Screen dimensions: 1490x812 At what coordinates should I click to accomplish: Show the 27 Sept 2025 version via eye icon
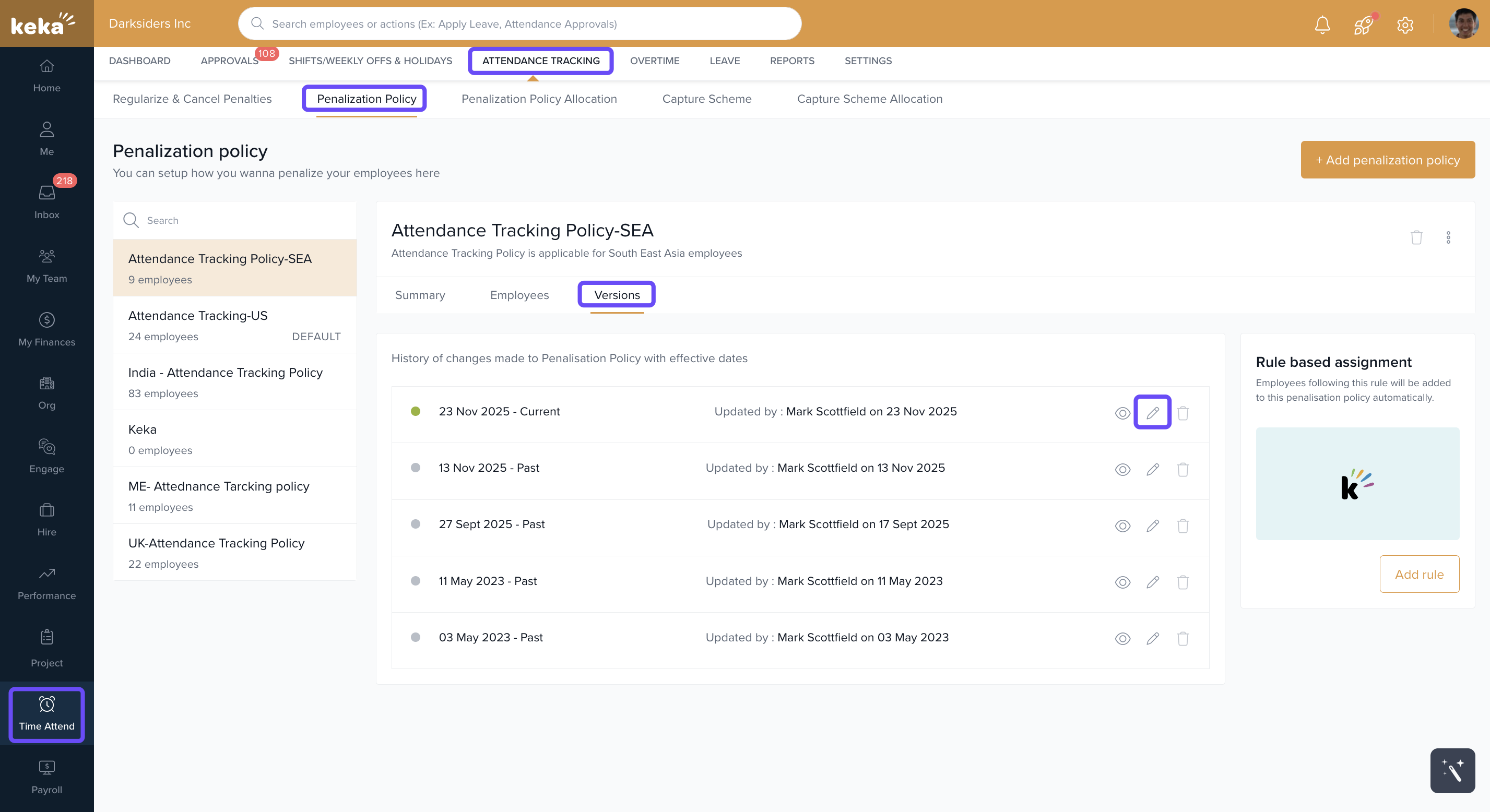1122,526
